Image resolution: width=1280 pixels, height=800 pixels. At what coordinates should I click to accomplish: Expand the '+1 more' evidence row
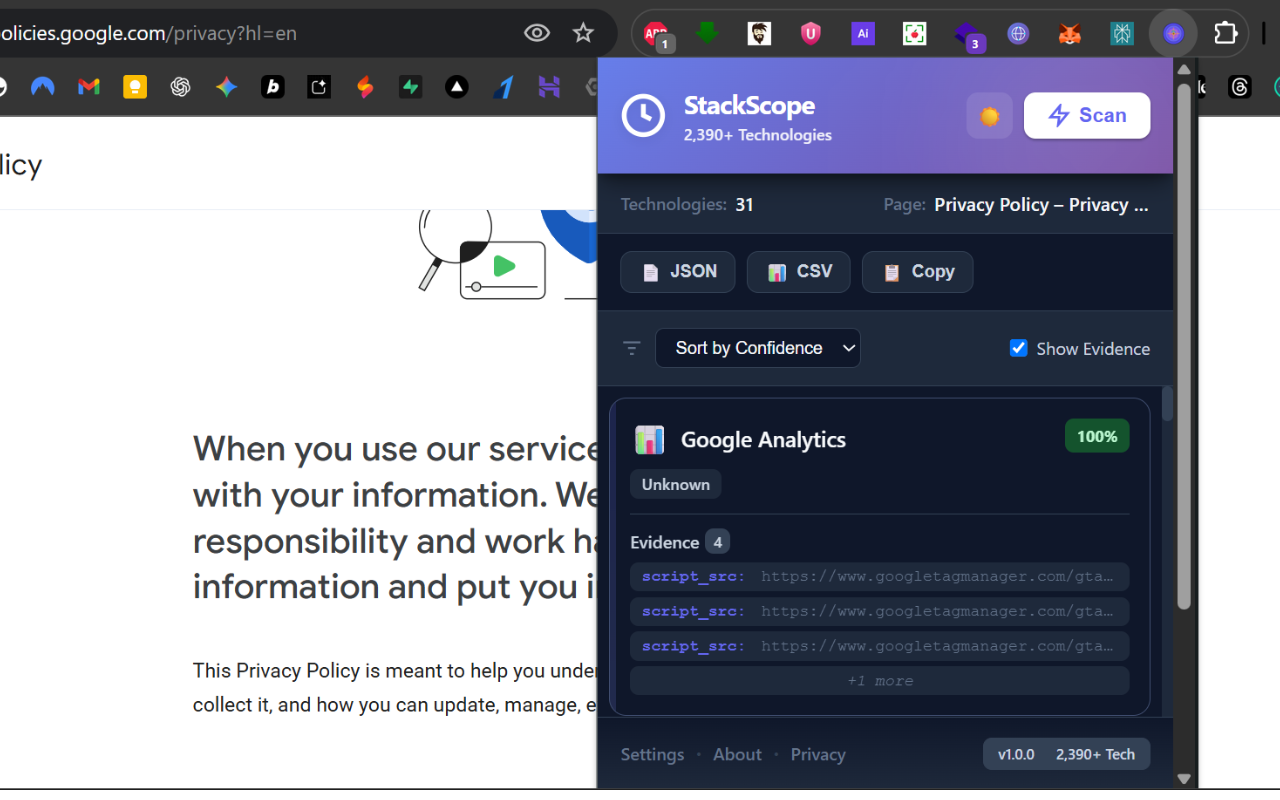(880, 681)
